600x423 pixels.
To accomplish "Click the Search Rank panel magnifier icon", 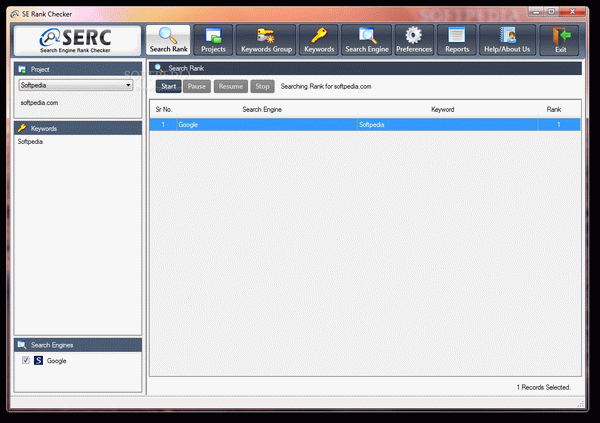I will point(158,68).
